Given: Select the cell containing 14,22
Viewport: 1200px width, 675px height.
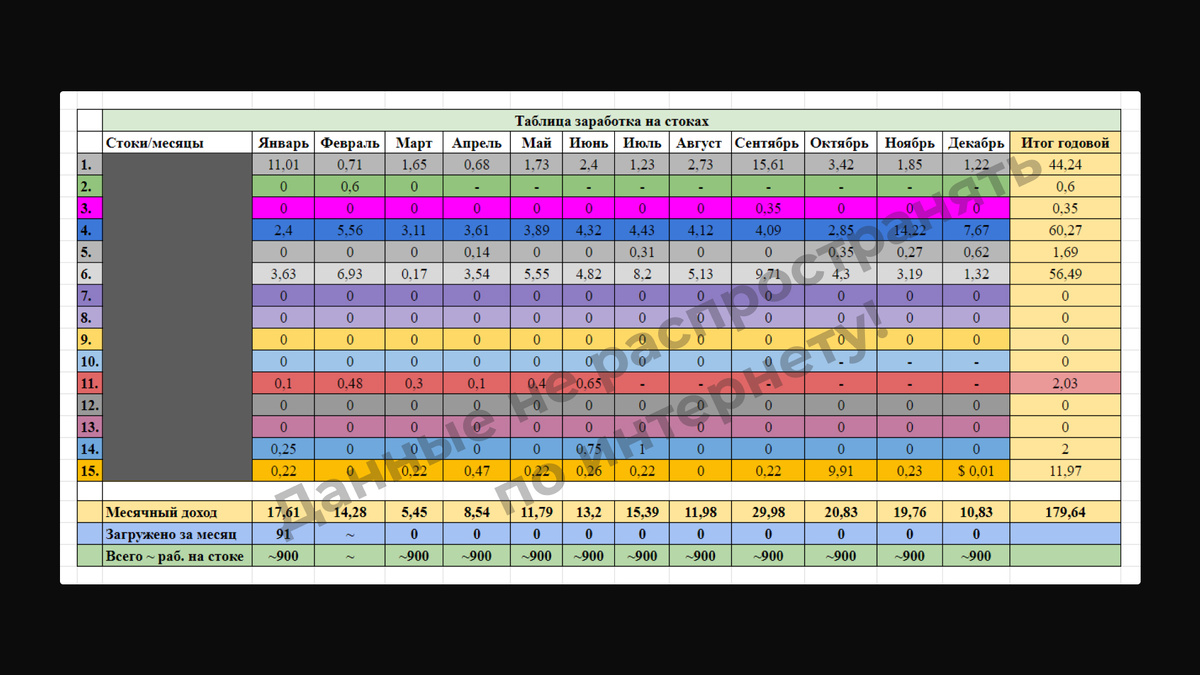Looking at the screenshot, I should pos(910,230).
